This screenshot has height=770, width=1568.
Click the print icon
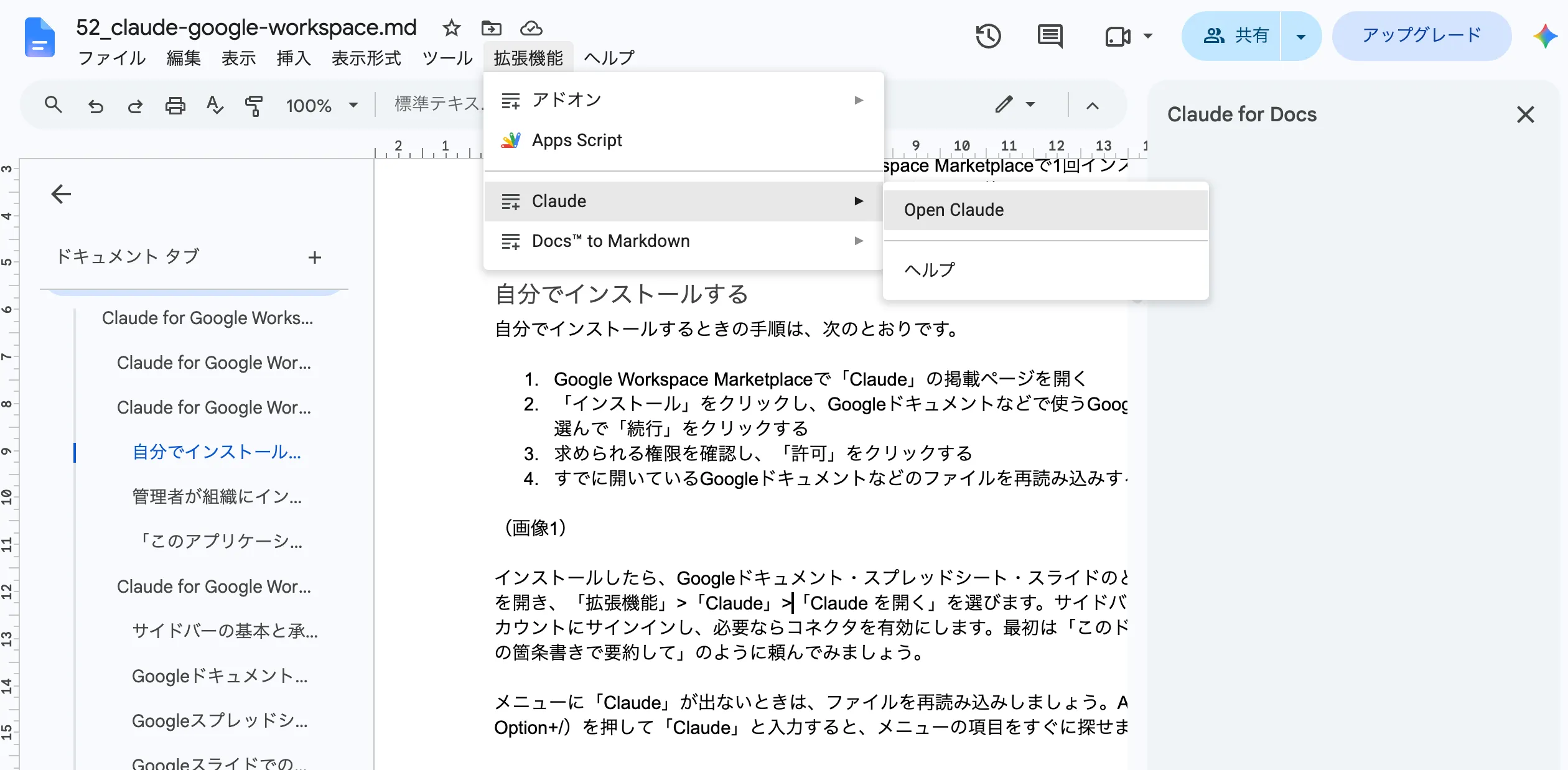pos(175,106)
